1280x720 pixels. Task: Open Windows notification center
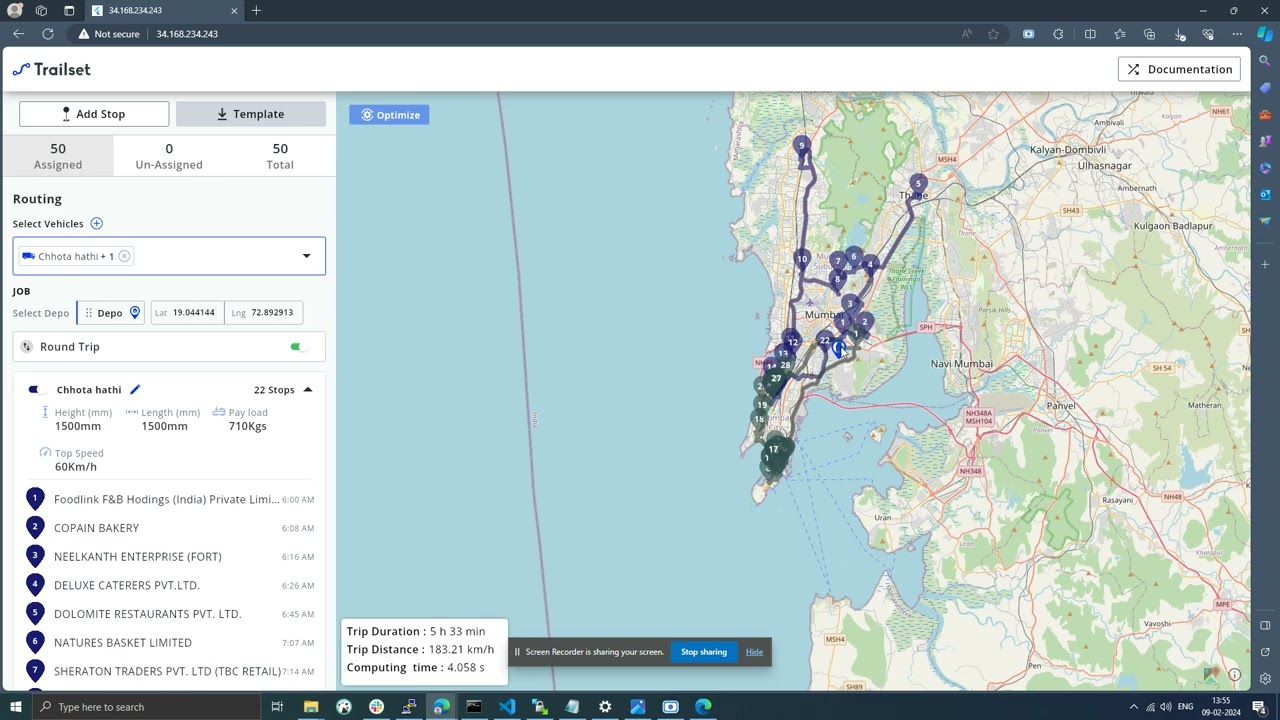1259,708
